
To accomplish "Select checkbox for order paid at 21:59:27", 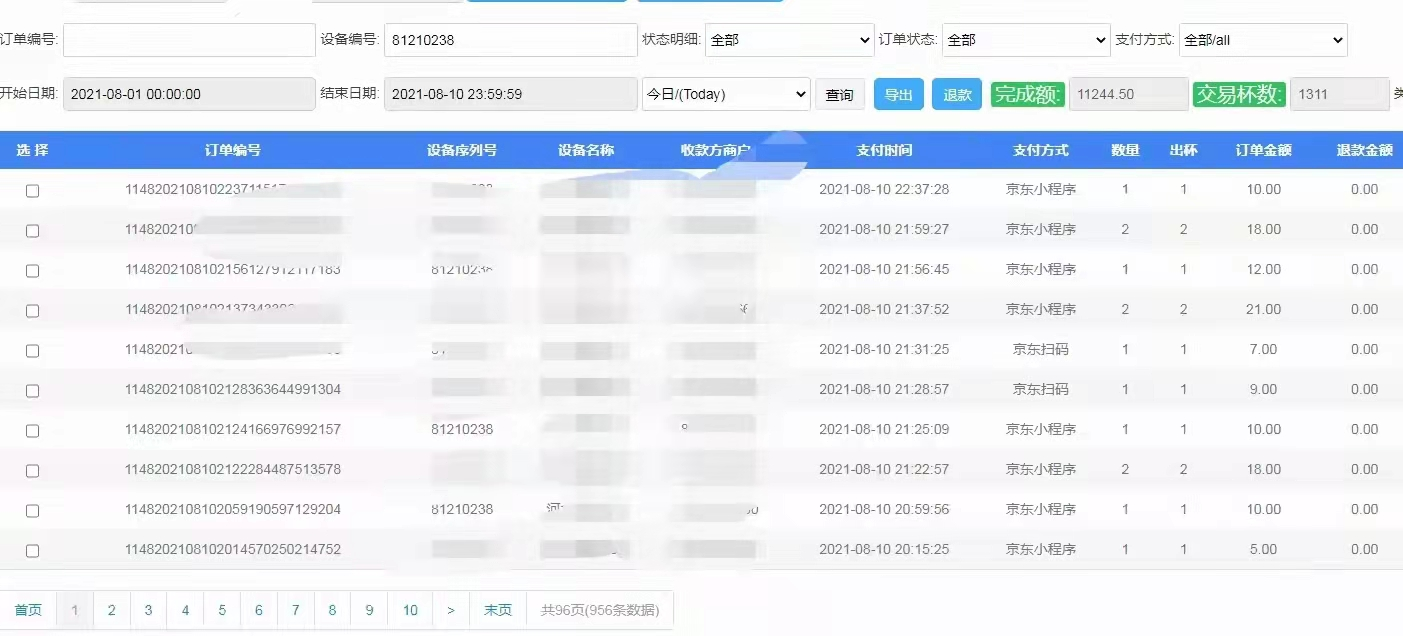I will 32,231.
